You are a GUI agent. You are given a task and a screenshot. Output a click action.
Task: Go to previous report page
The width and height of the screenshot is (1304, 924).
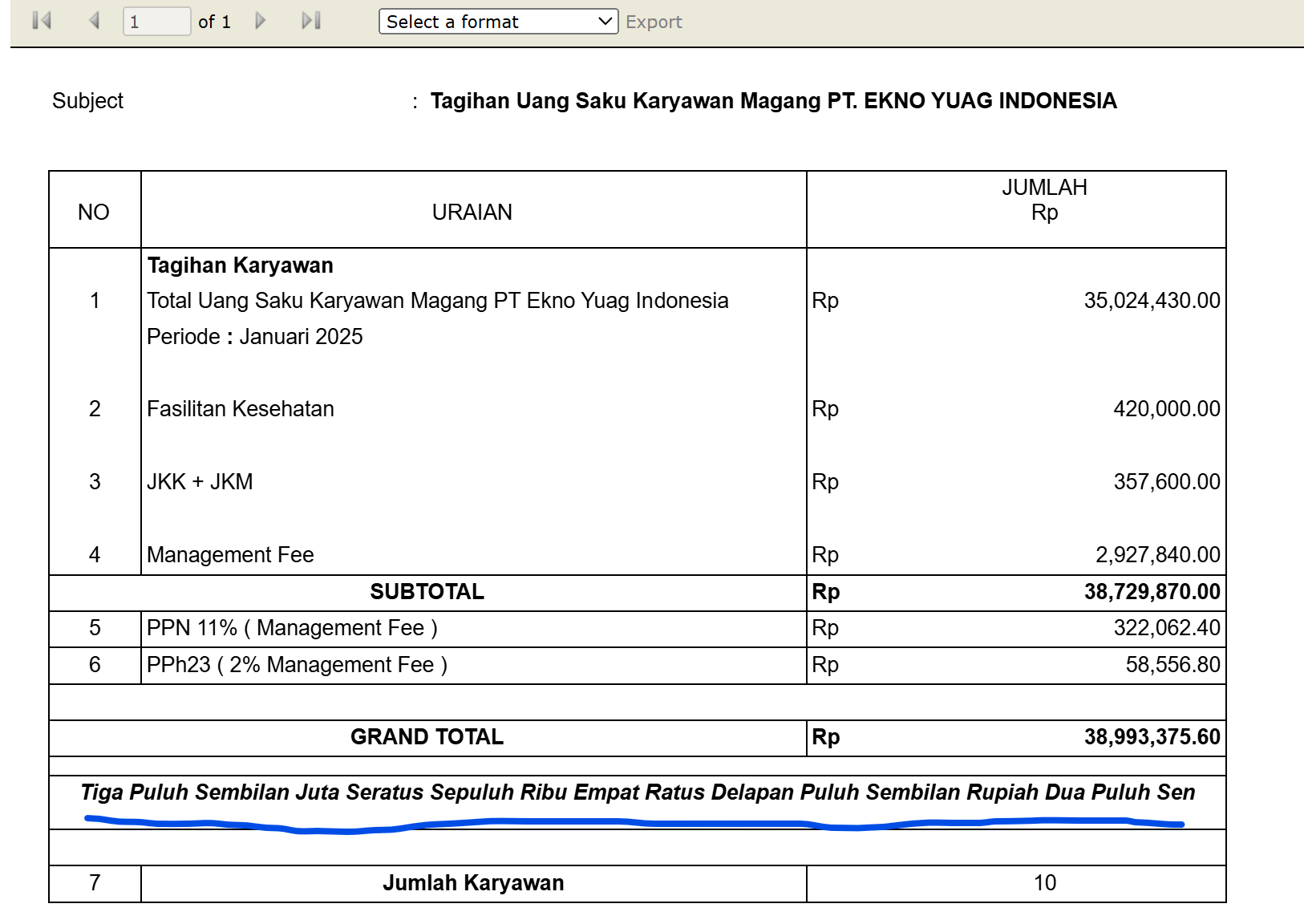pyautogui.click(x=94, y=21)
